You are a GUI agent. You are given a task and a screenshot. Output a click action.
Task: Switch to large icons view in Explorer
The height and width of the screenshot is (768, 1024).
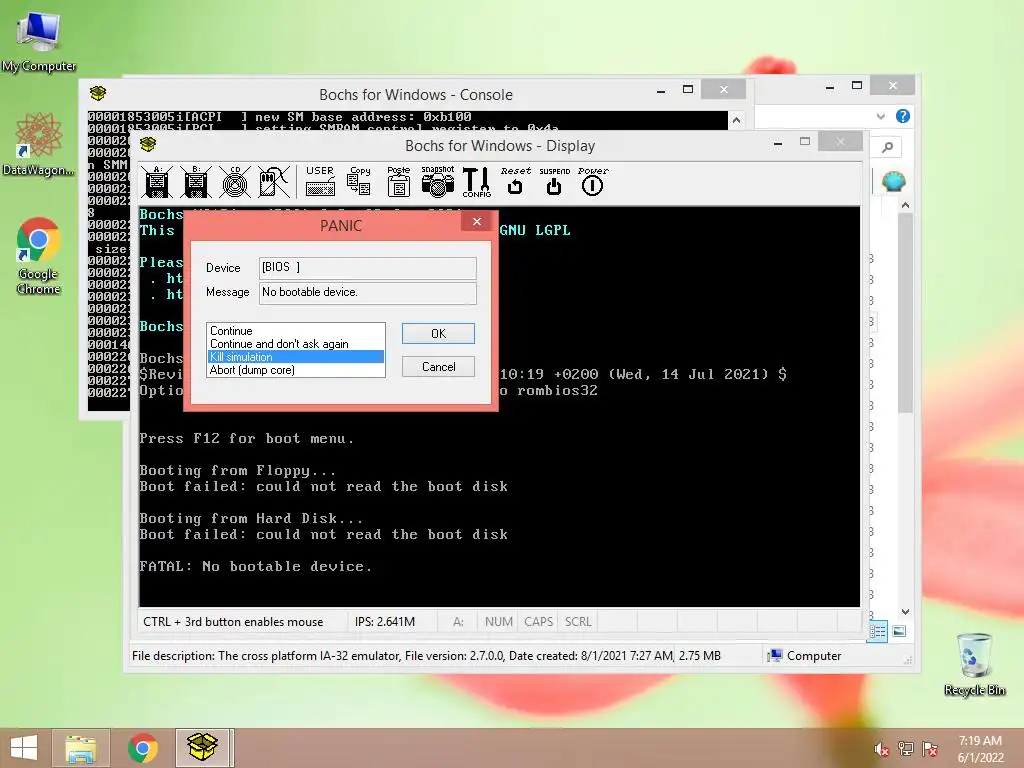coord(899,631)
